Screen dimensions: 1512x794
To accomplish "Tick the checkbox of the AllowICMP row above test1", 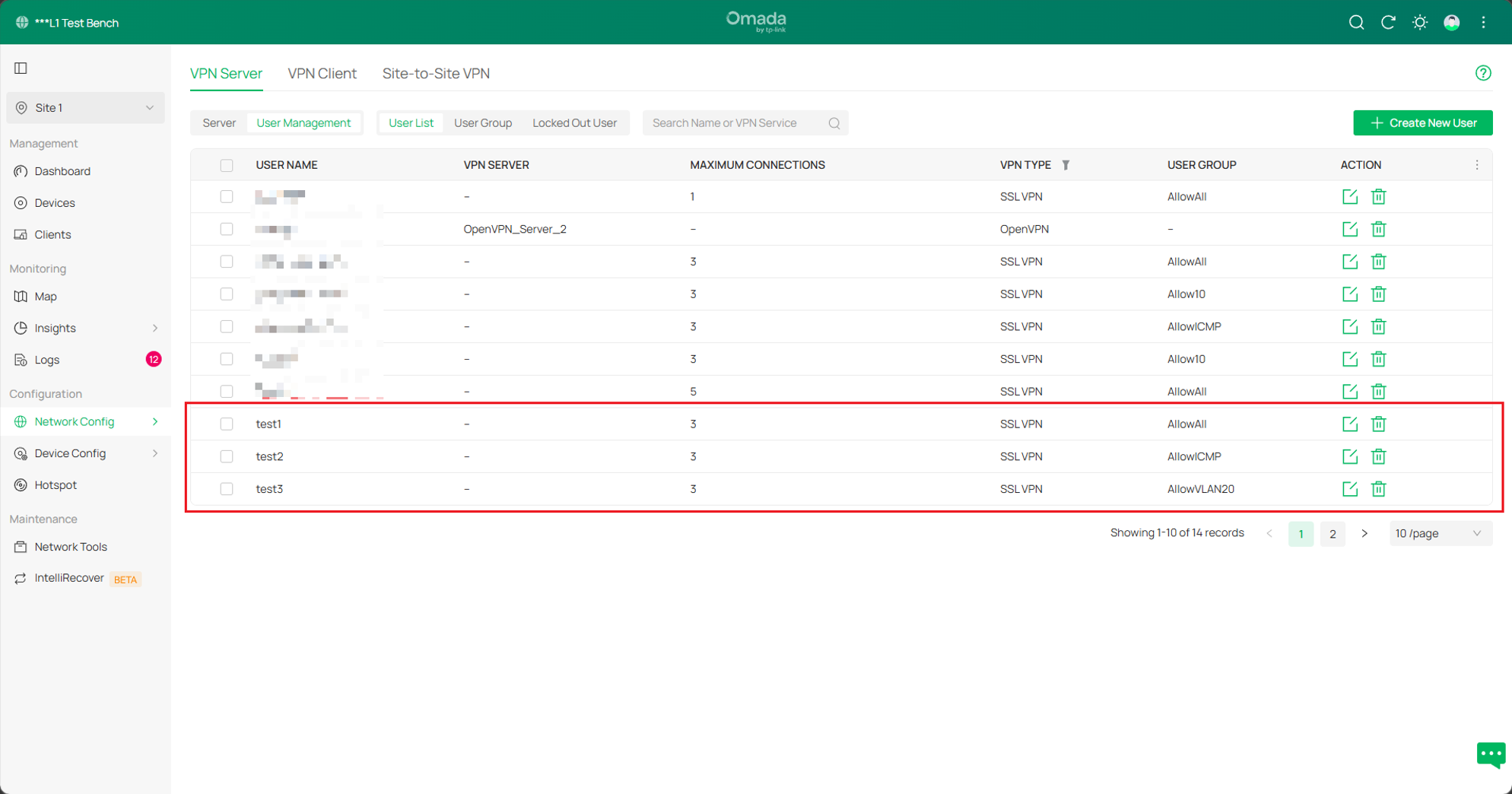I will pos(227,327).
